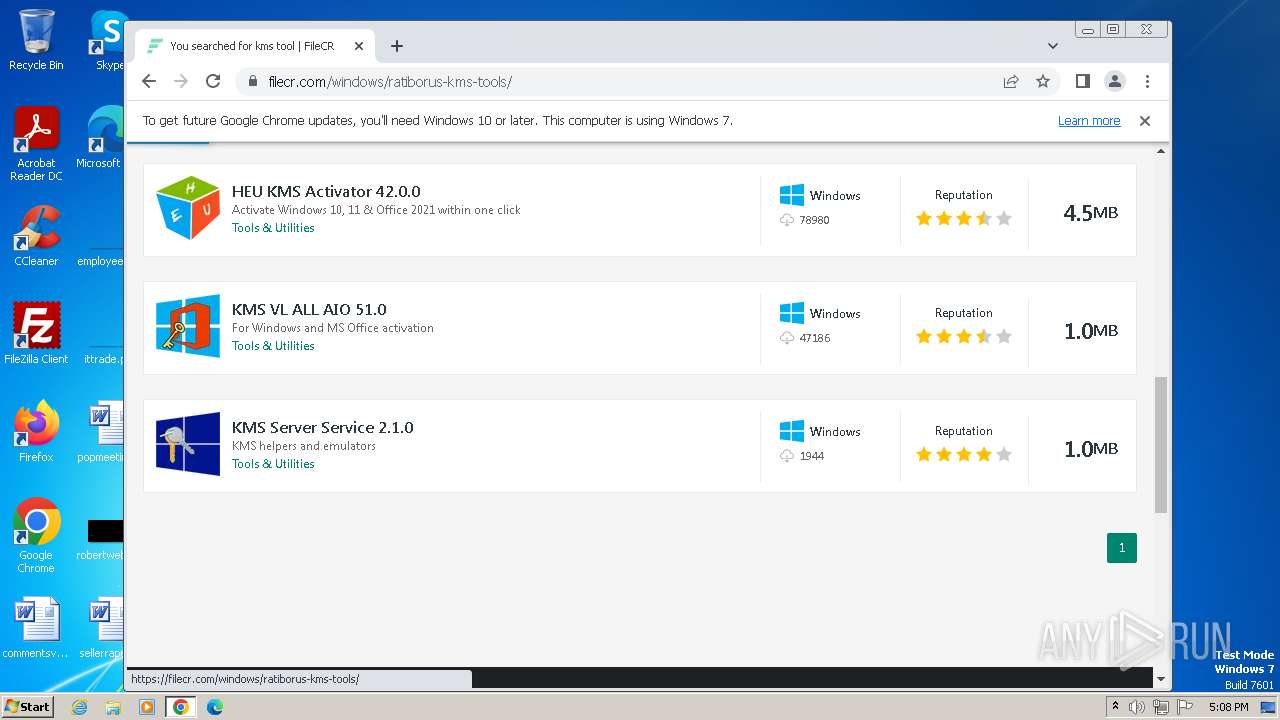Click the description 'KMS helpers and emulators'

click(x=304, y=446)
